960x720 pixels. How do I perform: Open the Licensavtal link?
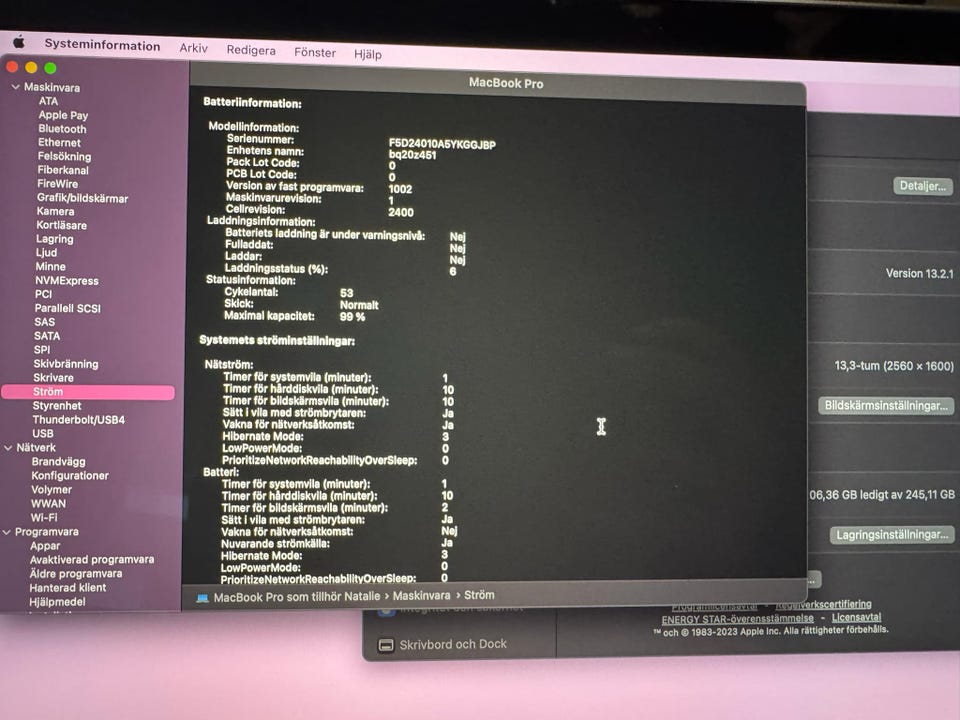857,617
